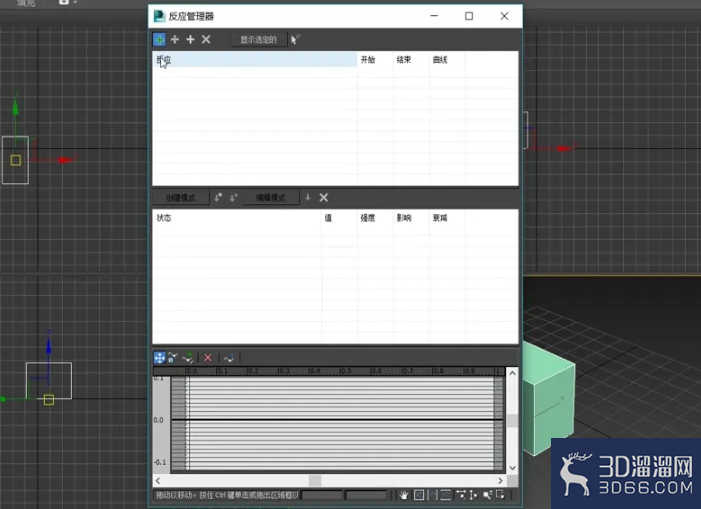Select the Zoom Vertically tool
The height and width of the screenshot is (509, 701).
click(473, 495)
